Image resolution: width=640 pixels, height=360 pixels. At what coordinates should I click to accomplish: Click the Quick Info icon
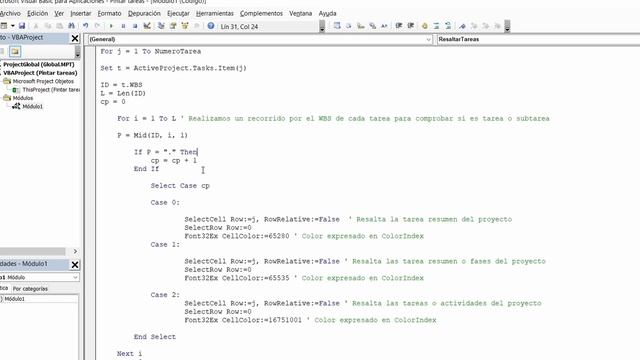pos(360,26)
